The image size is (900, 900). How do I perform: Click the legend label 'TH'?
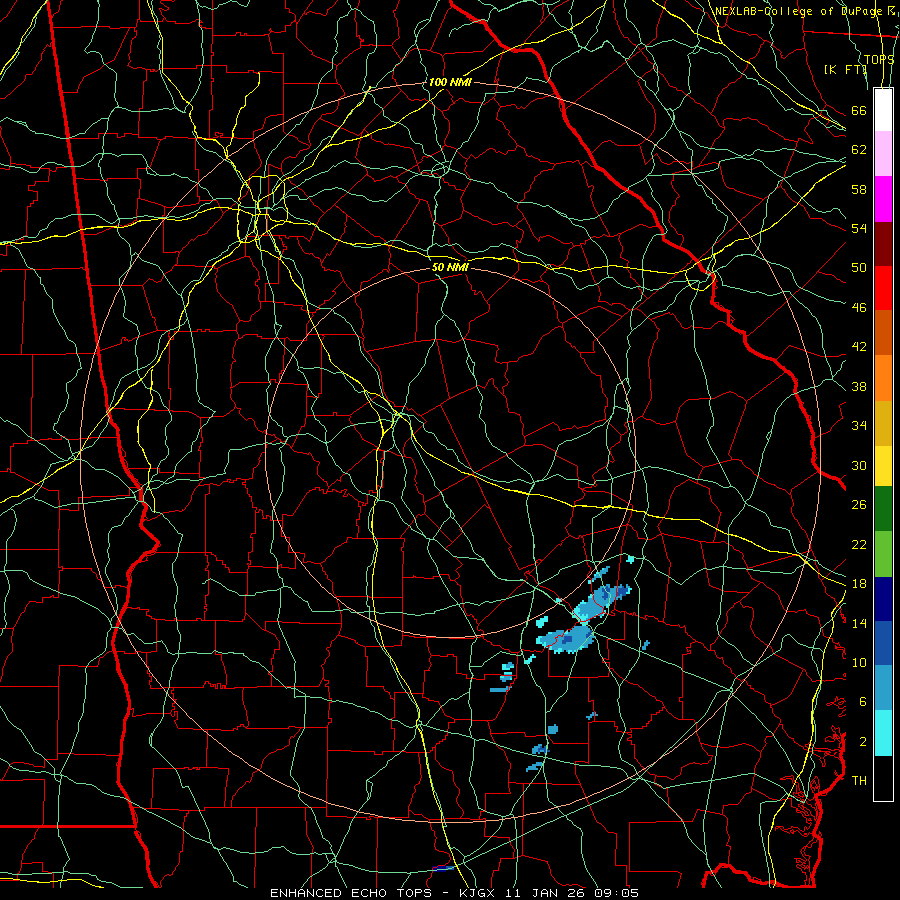pyautogui.click(x=859, y=781)
